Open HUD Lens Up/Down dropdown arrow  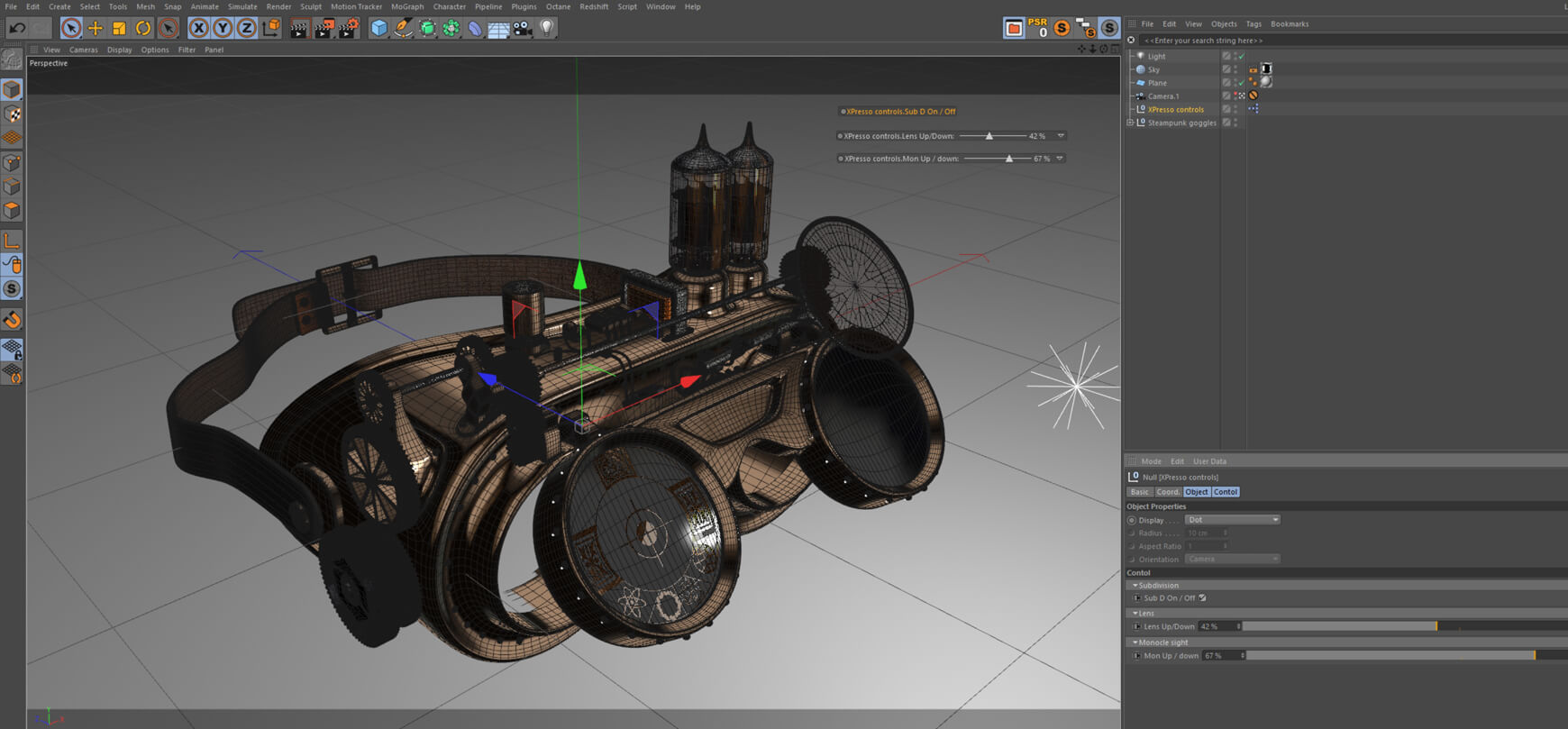1061,136
